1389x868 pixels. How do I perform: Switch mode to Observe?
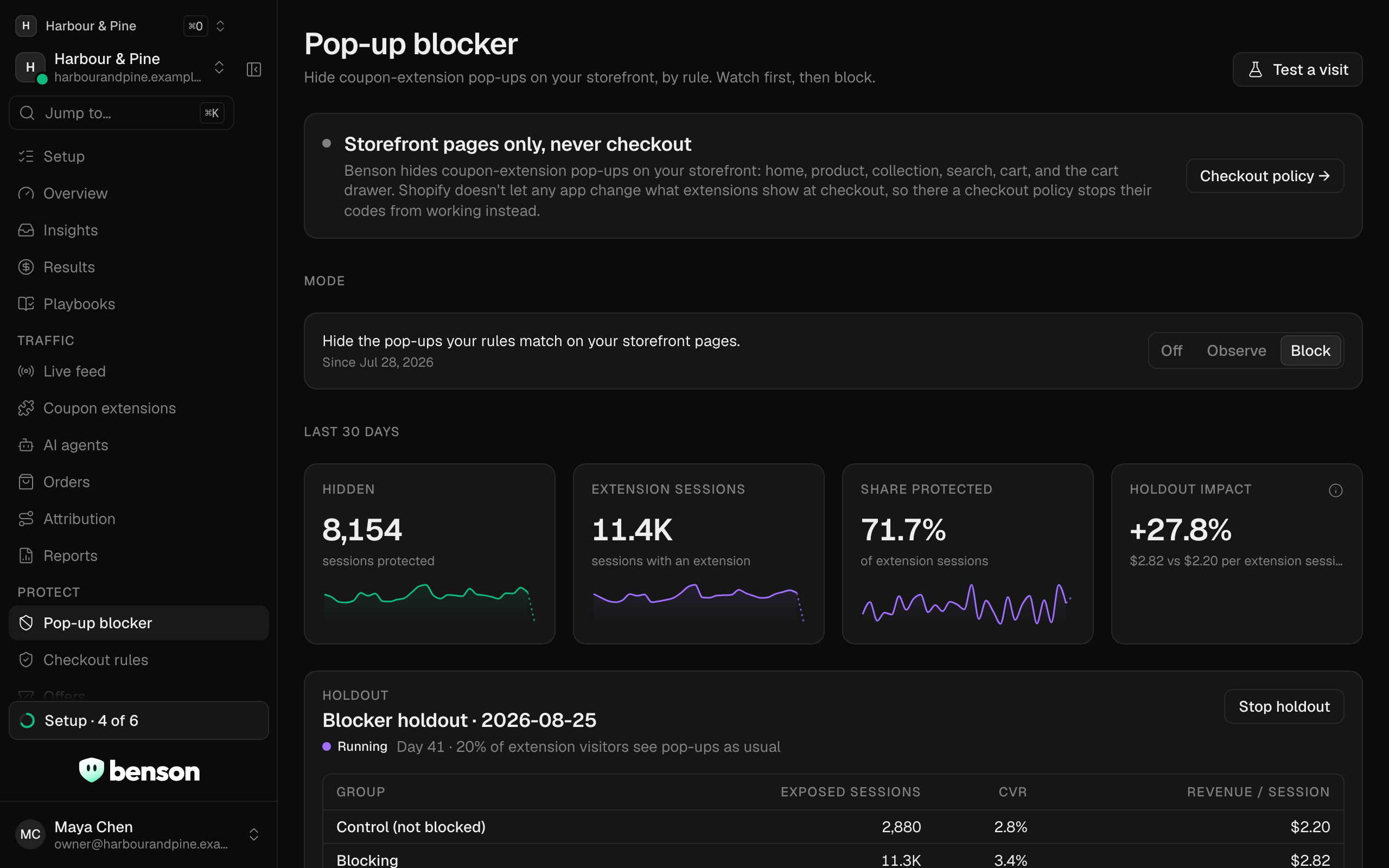[1237, 351]
